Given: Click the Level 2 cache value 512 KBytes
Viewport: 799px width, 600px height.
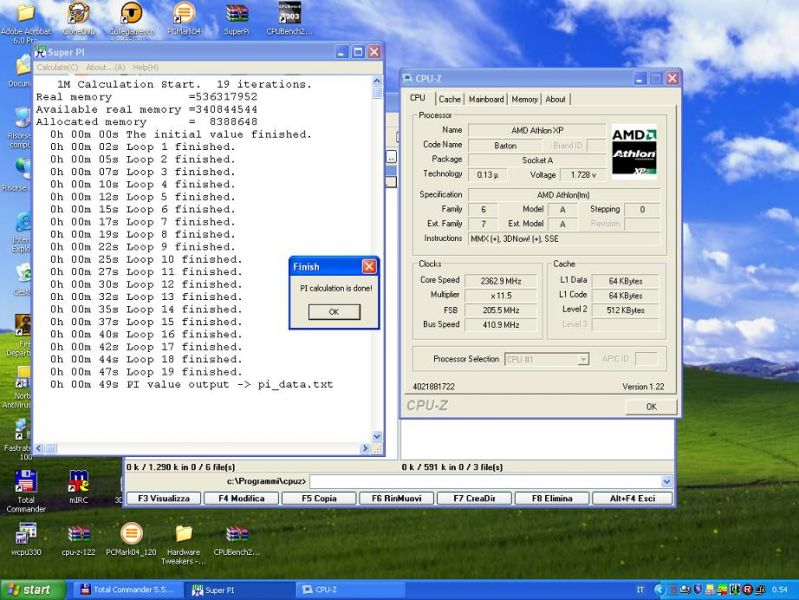Looking at the screenshot, I should [625, 310].
